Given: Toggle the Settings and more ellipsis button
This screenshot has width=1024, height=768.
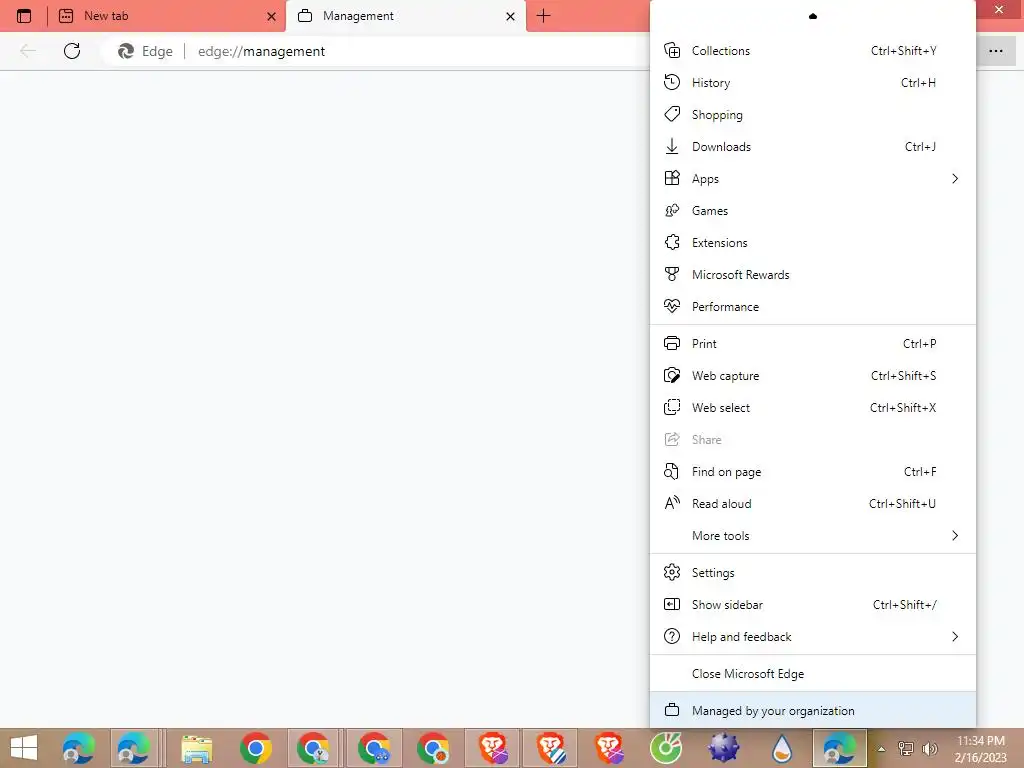Looking at the screenshot, I should click(x=995, y=51).
